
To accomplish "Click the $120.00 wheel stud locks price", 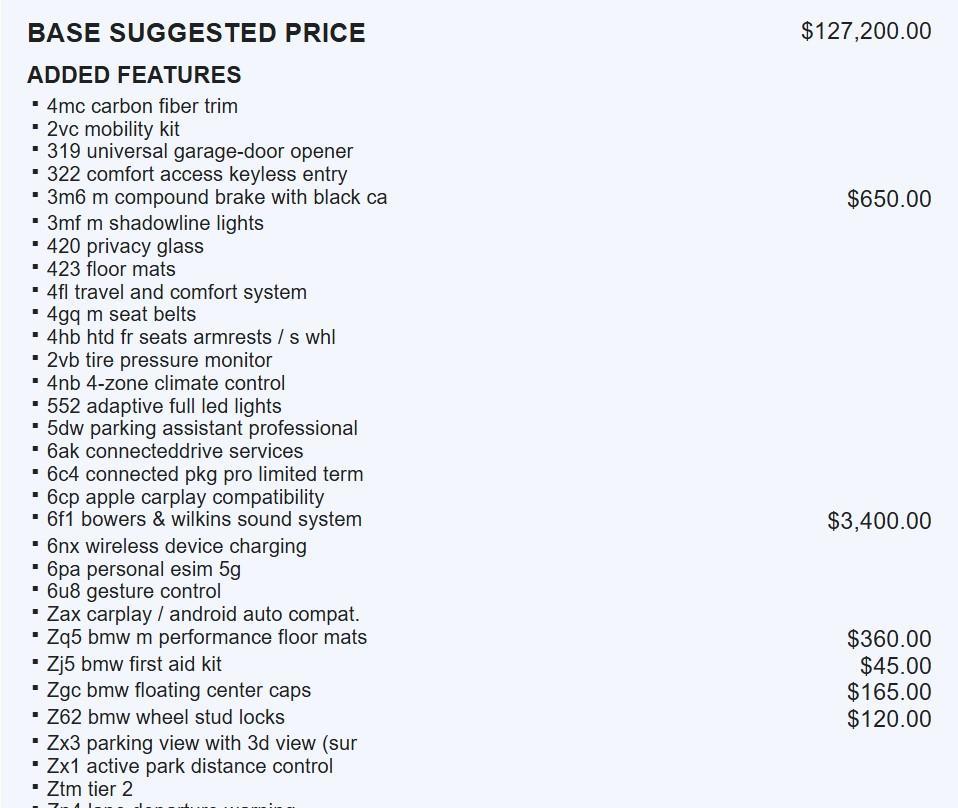I will (888, 719).
